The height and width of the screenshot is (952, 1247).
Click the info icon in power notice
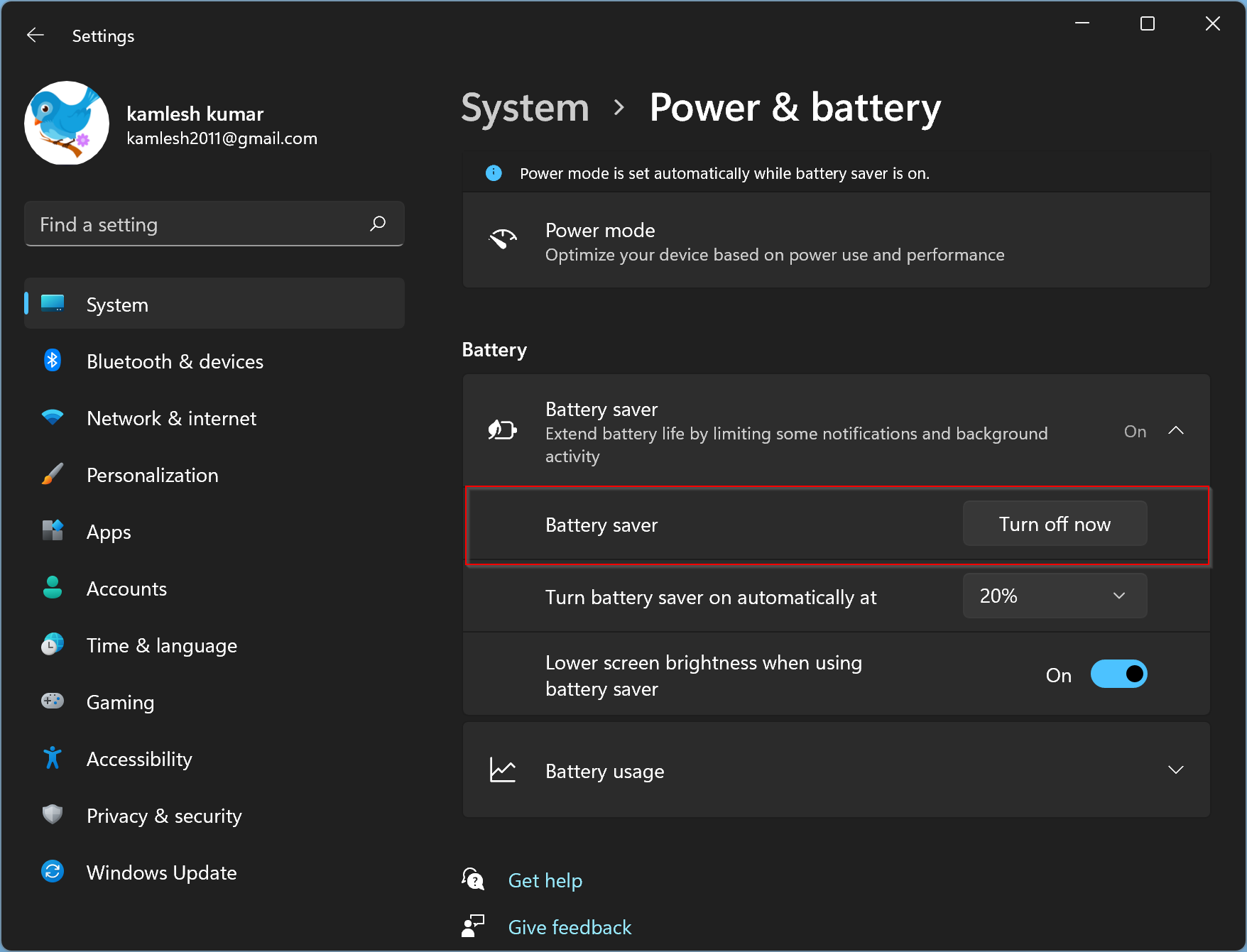click(x=494, y=173)
